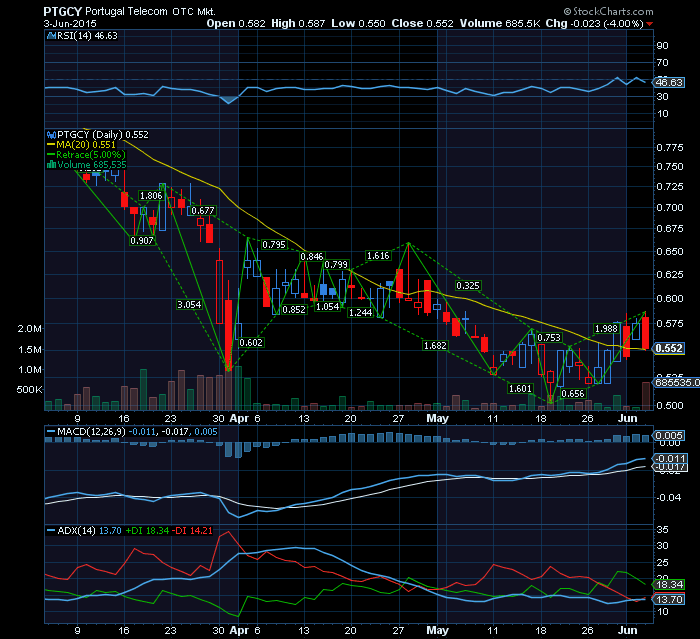Click the 0.852 retracement label
The width and height of the screenshot is (700, 639).
point(294,309)
